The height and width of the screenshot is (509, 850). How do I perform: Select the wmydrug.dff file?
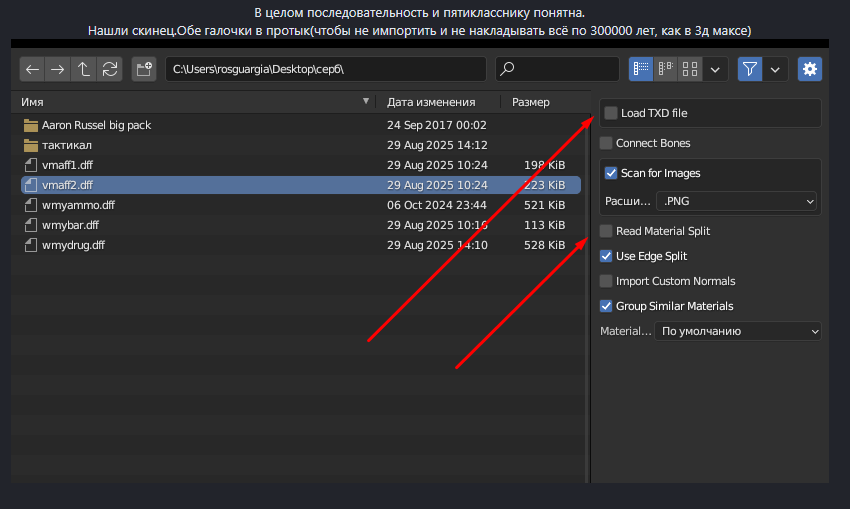tap(73, 245)
